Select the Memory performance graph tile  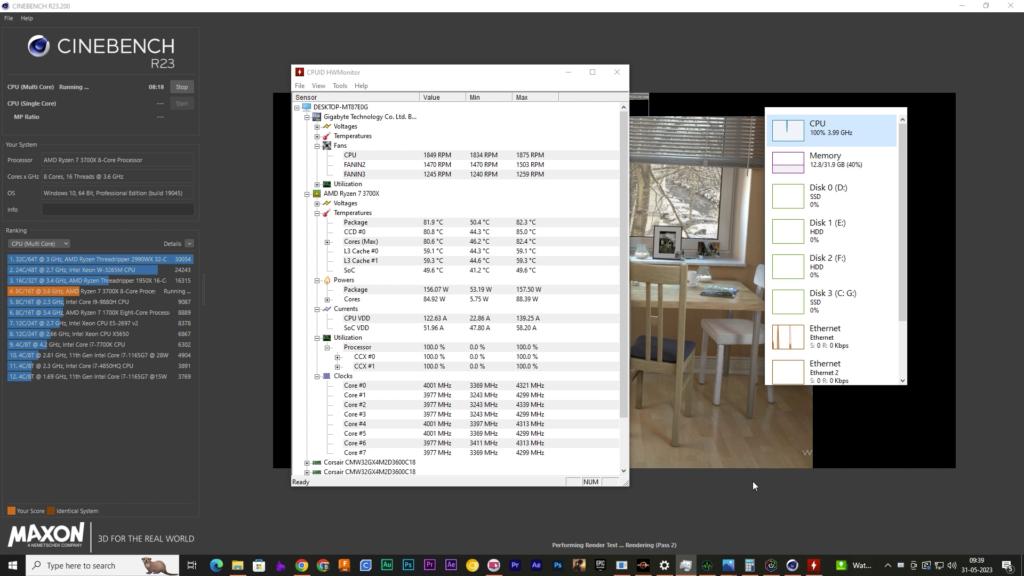(833, 161)
